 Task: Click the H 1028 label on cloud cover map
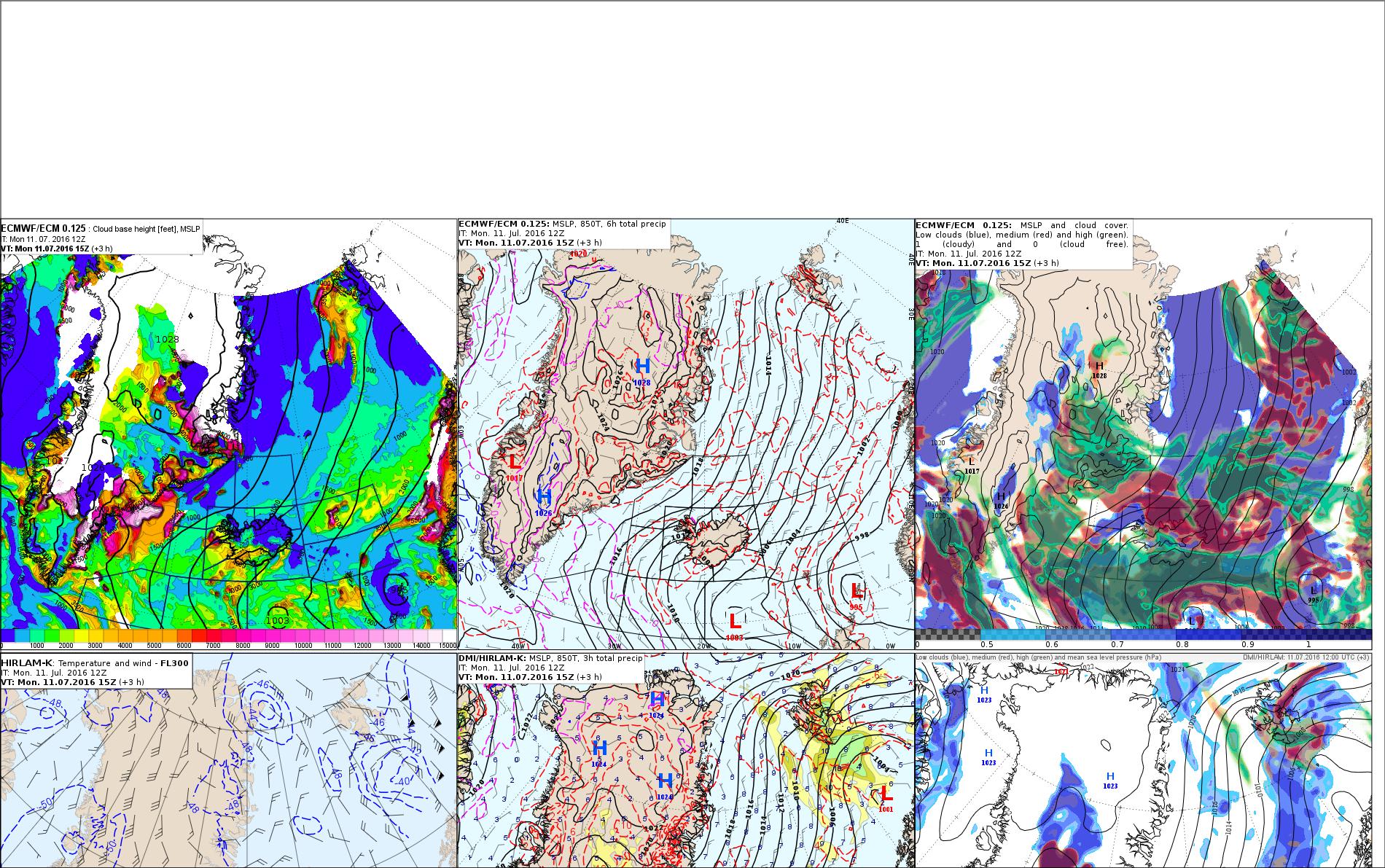click(x=1099, y=370)
